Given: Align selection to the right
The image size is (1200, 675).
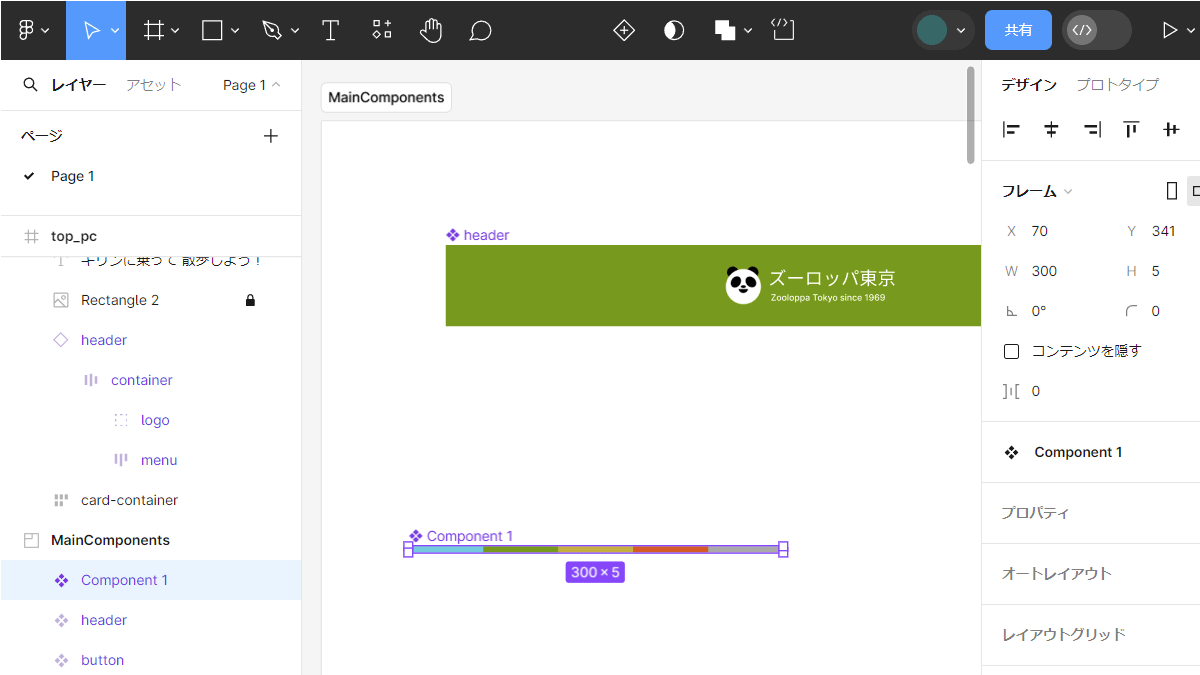Looking at the screenshot, I should 1092,129.
